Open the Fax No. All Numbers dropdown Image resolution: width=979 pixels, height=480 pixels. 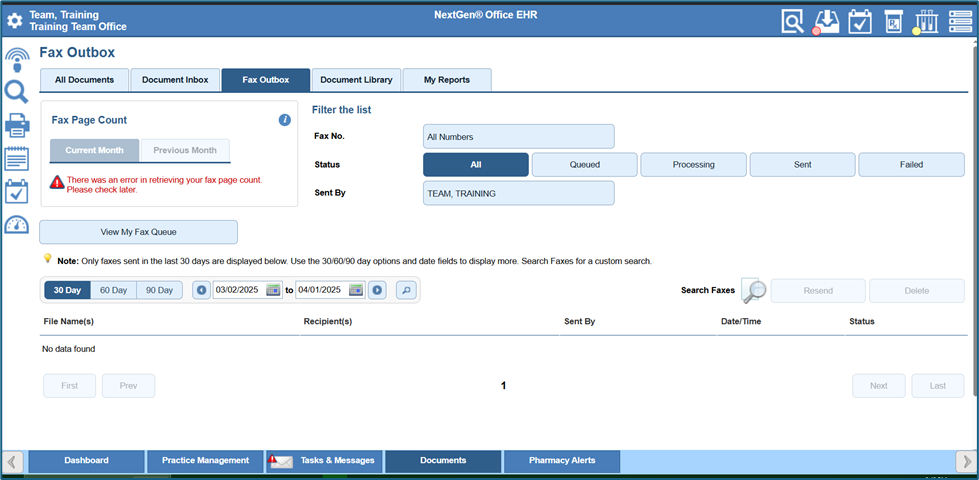pyautogui.click(x=519, y=137)
